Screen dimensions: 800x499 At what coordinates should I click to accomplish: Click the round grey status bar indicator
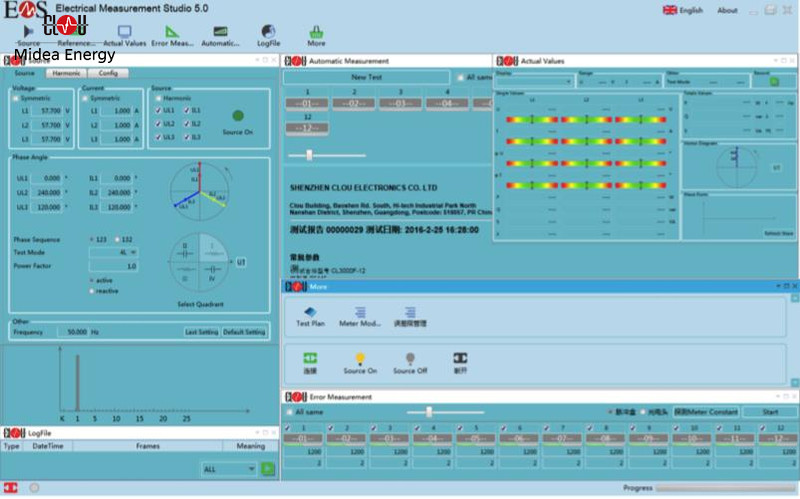[x=34, y=488]
